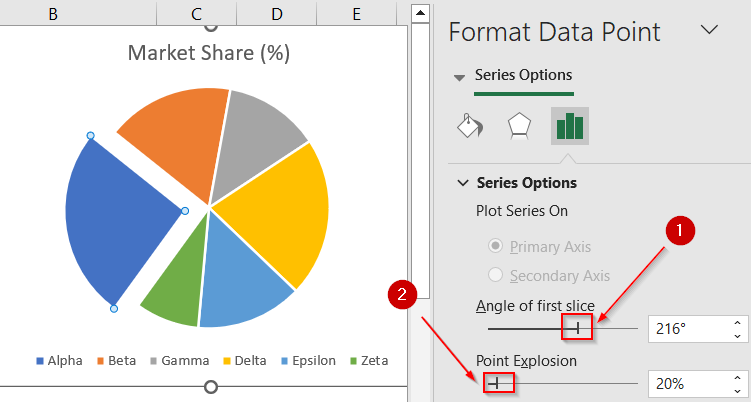Decrease the angle of first slice value
751x402 pixels.
[738, 336]
